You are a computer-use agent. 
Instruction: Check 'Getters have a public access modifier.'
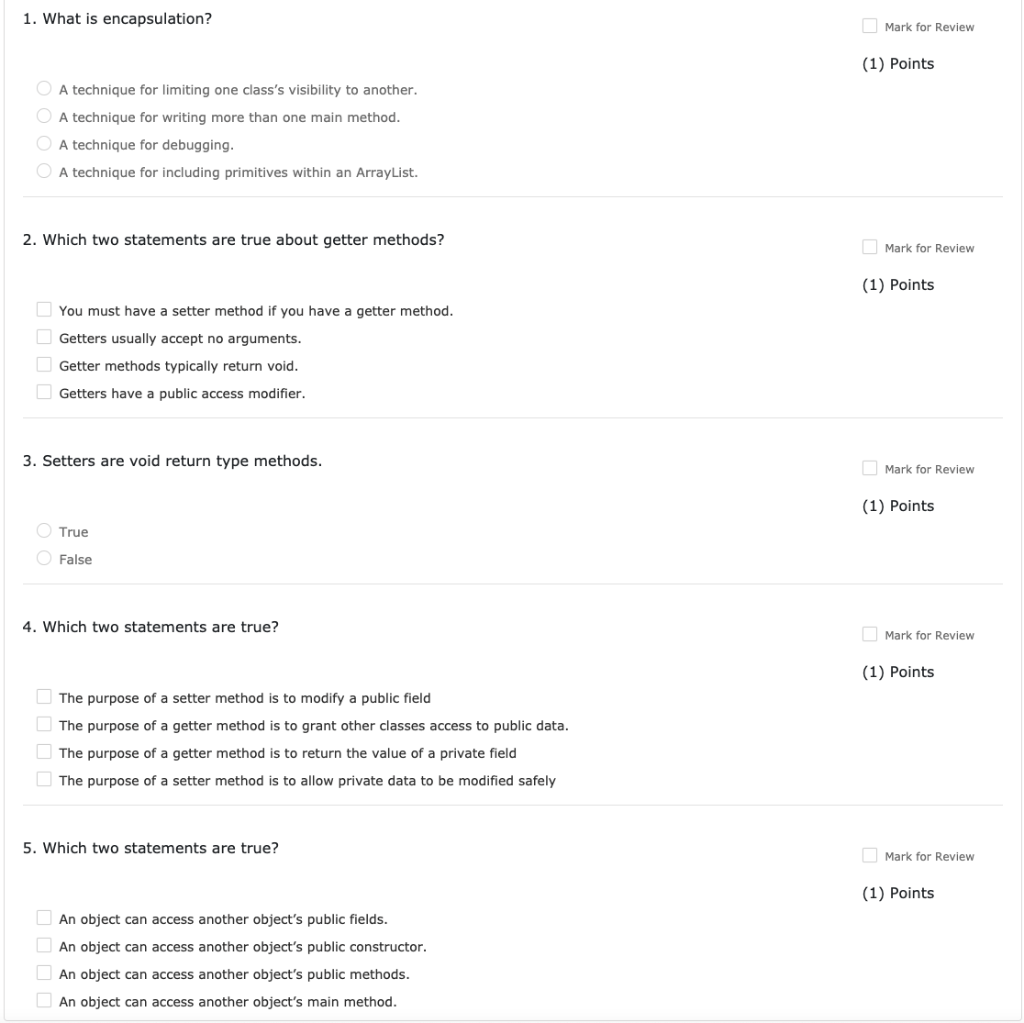[x=44, y=391]
